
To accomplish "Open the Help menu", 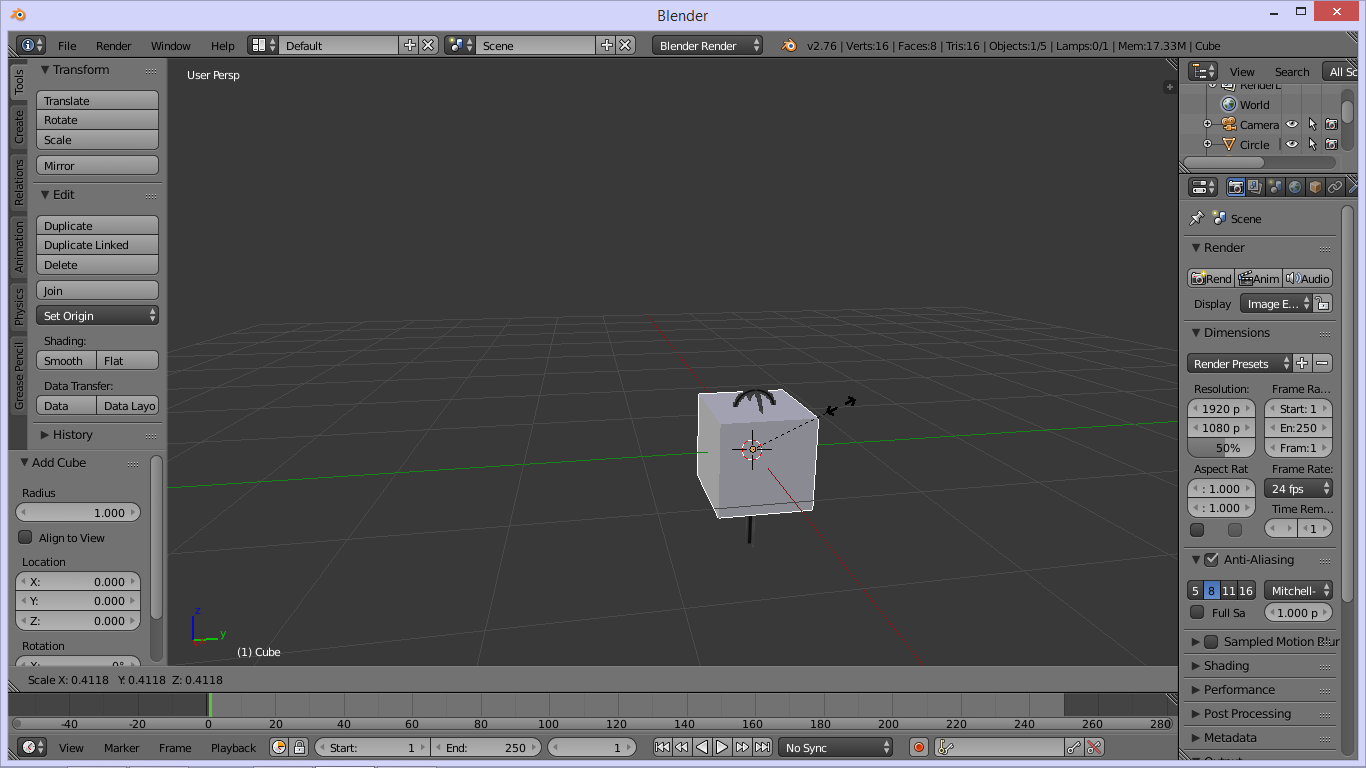I will tap(223, 45).
